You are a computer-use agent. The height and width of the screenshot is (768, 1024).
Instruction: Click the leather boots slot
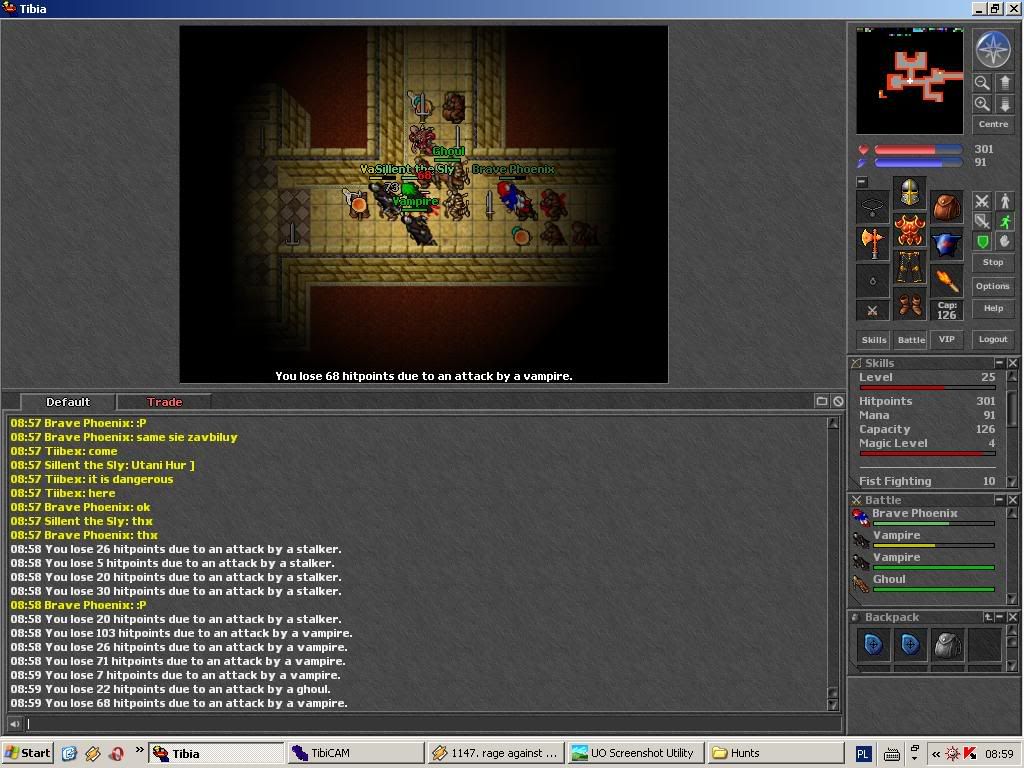pos(910,304)
